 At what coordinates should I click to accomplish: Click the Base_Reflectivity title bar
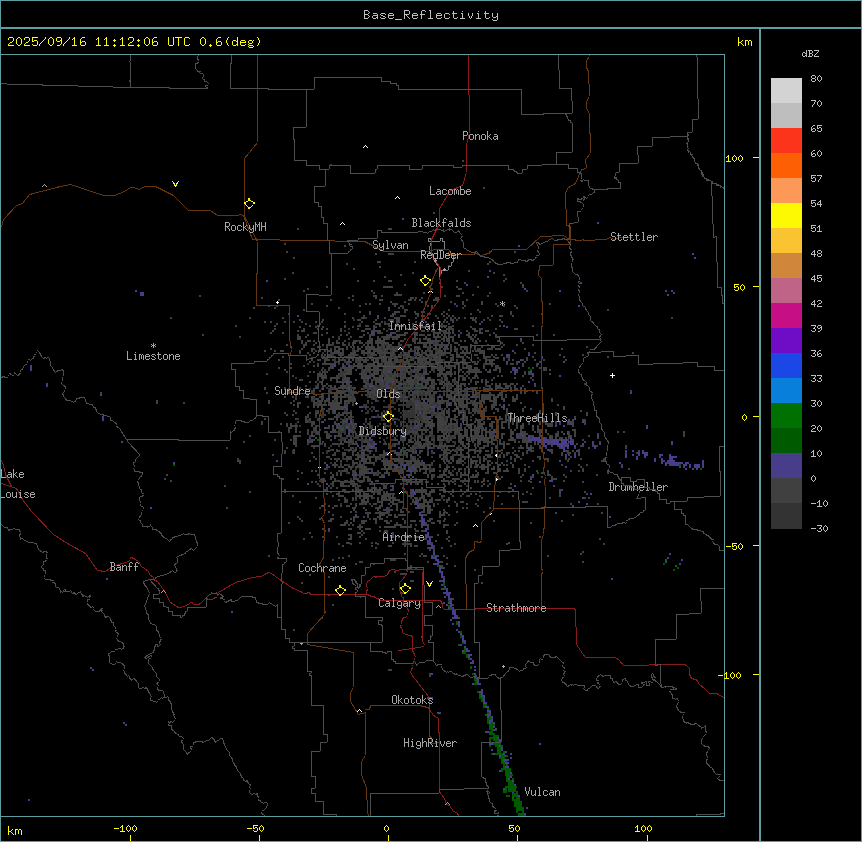tap(430, 15)
